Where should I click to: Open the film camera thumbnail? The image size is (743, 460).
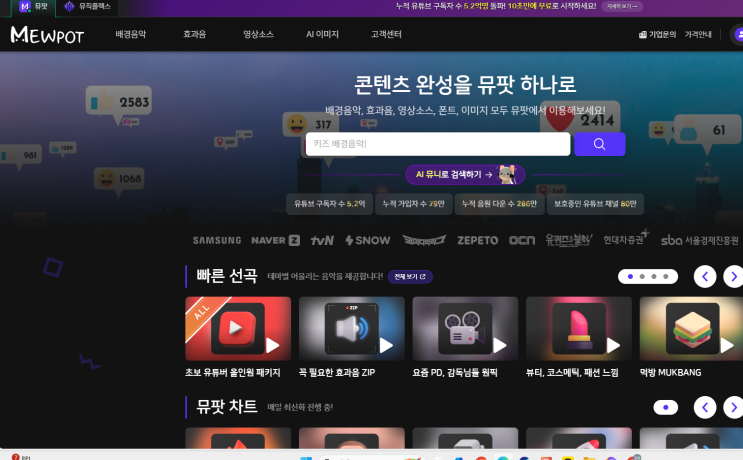pyautogui.click(x=465, y=329)
